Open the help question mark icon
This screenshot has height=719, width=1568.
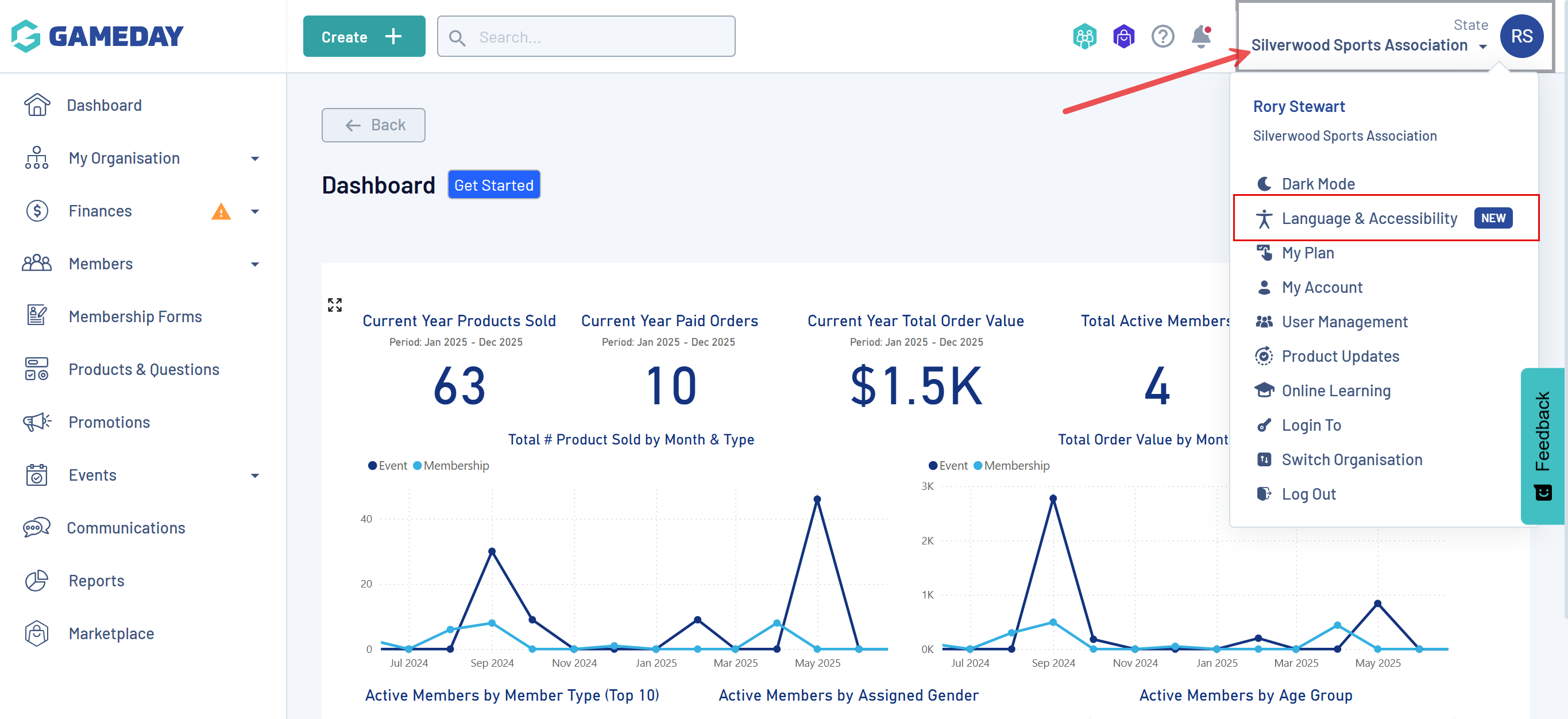point(1162,37)
